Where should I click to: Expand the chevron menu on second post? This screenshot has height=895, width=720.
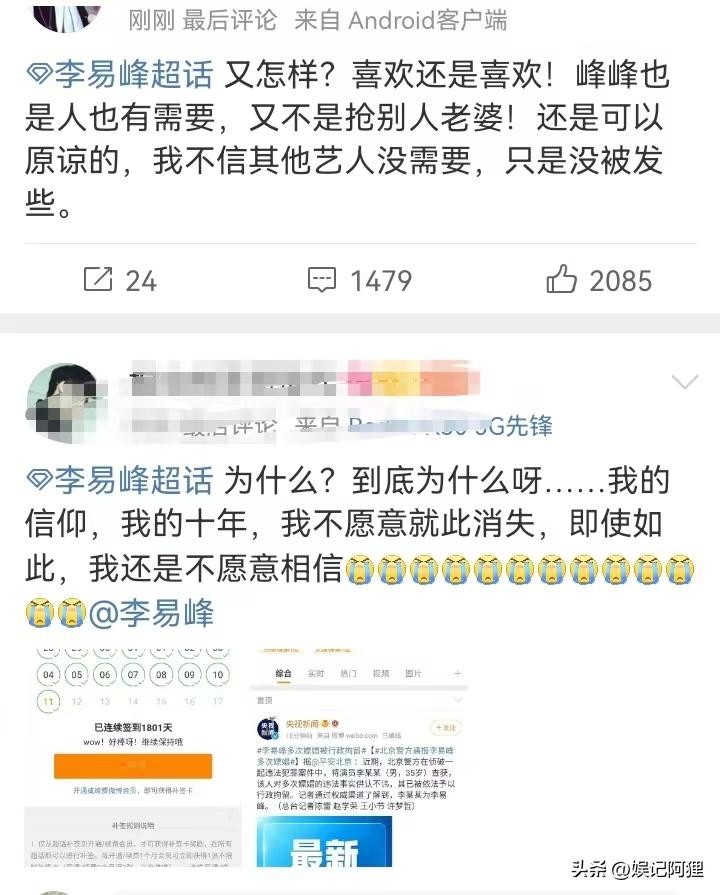(x=685, y=381)
